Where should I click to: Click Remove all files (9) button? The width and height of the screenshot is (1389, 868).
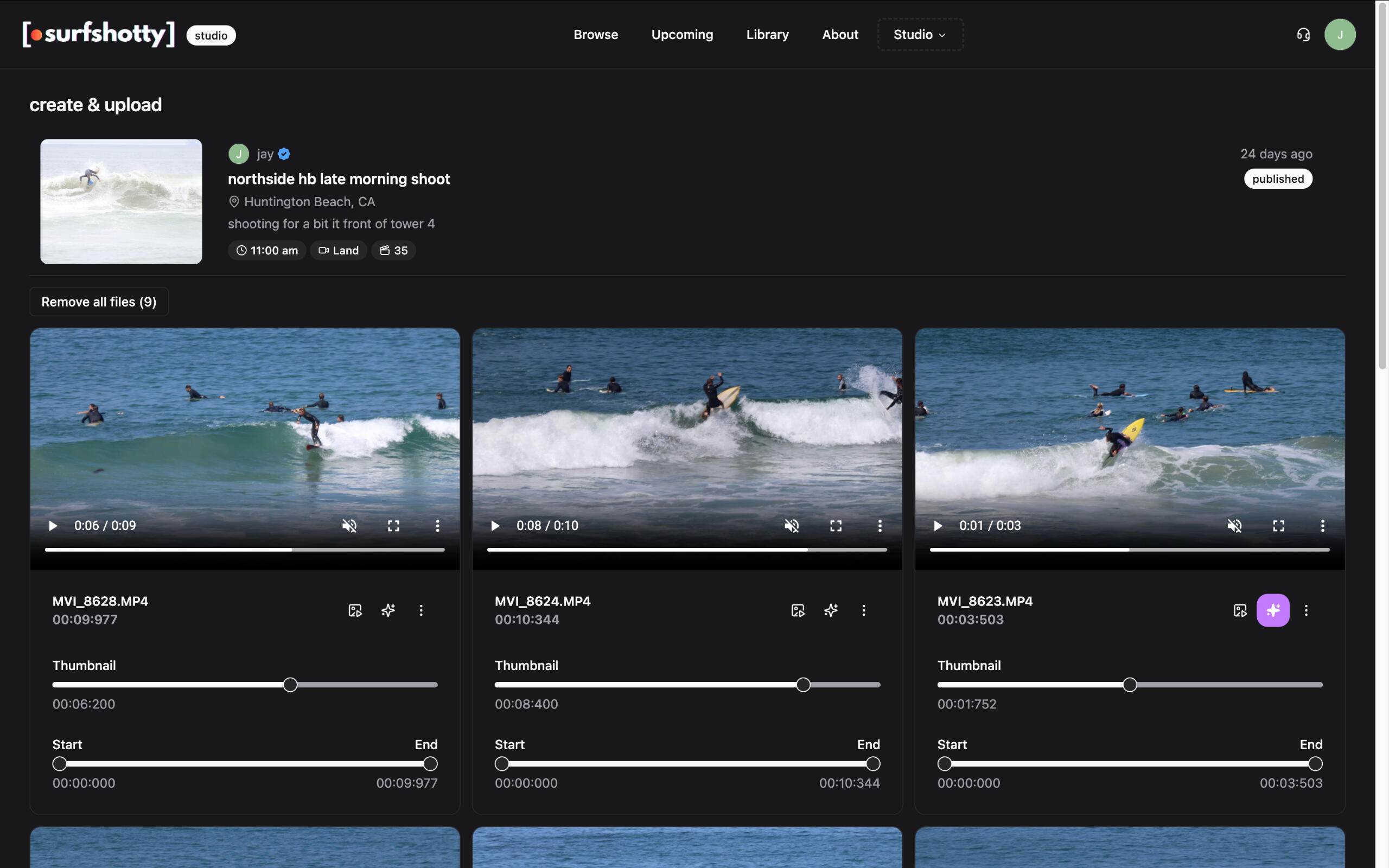click(99, 302)
